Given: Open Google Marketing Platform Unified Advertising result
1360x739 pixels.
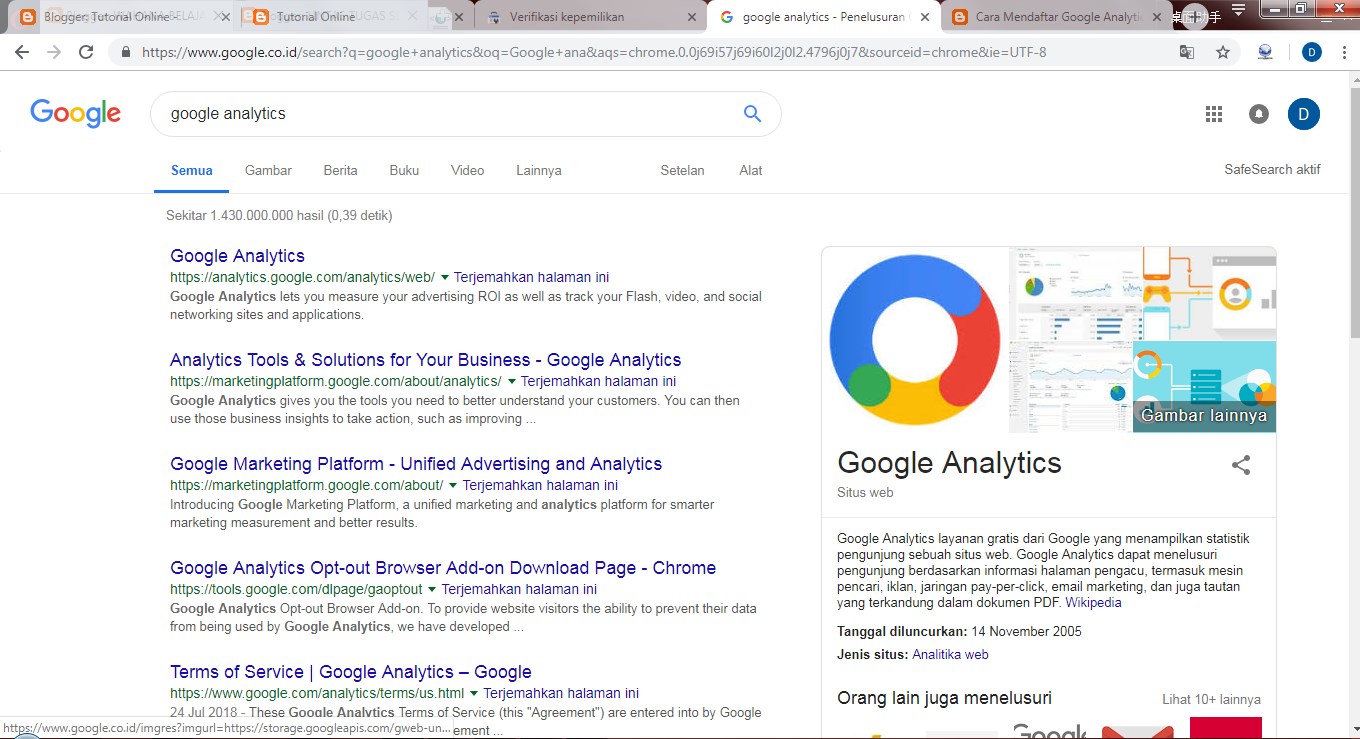Looking at the screenshot, I should [x=416, y=464].
